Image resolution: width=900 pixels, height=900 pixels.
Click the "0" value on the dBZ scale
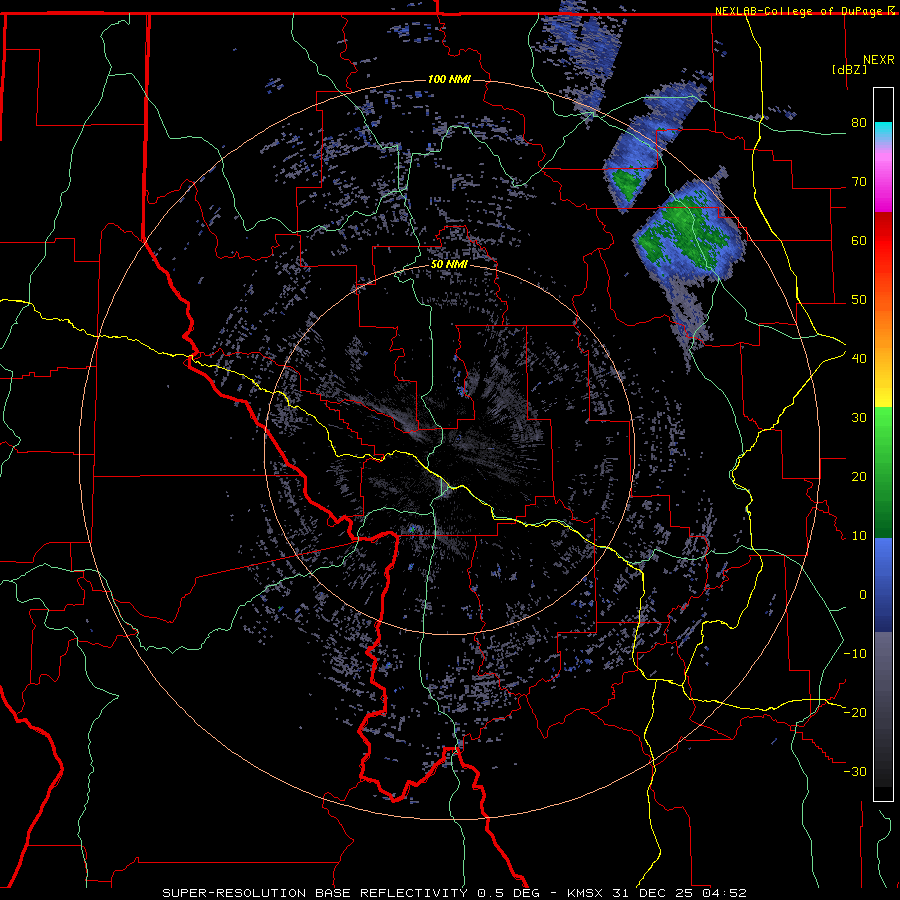(x=863, y=595)
